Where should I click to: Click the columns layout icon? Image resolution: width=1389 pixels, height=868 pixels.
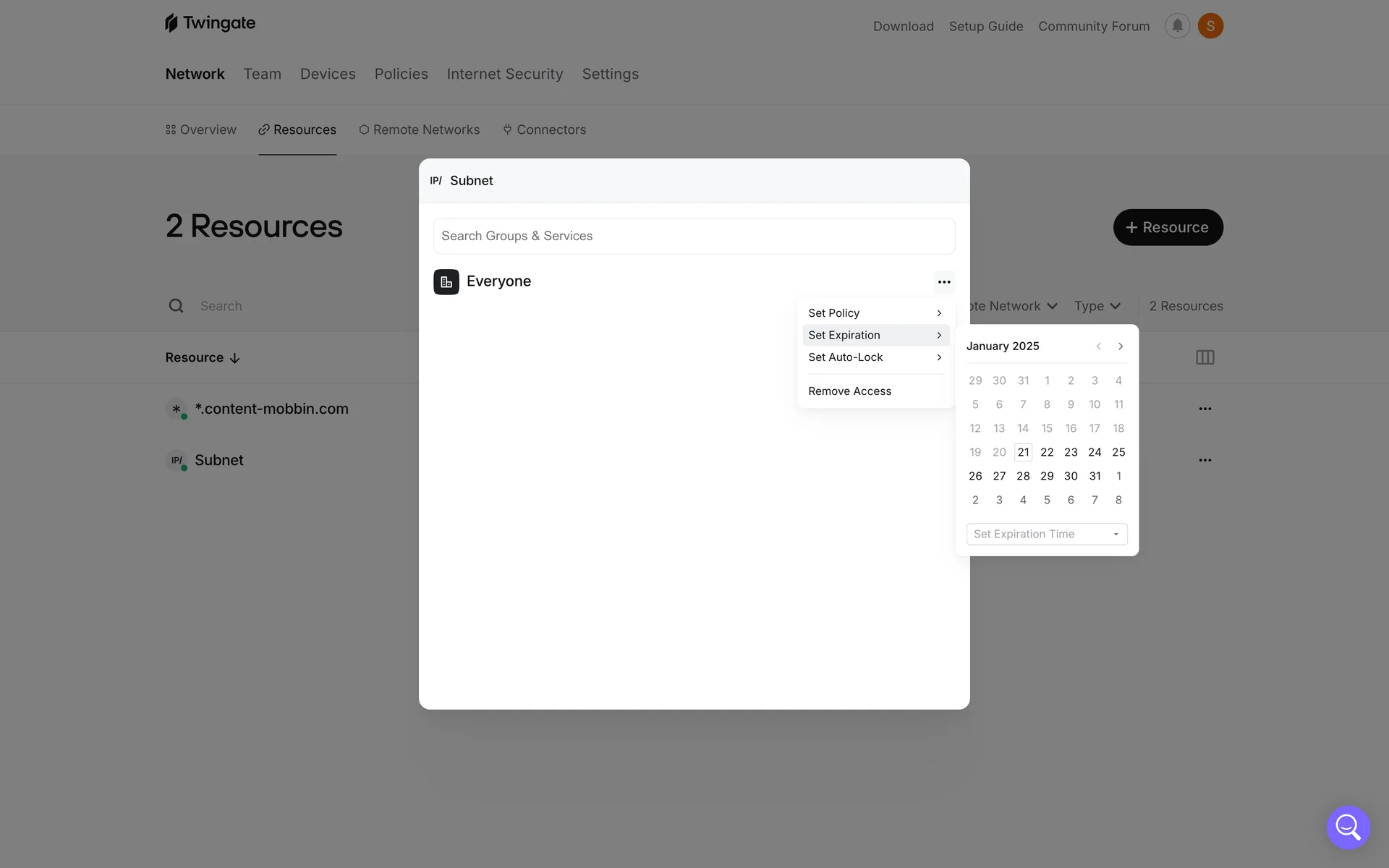tap(1205, 357)
